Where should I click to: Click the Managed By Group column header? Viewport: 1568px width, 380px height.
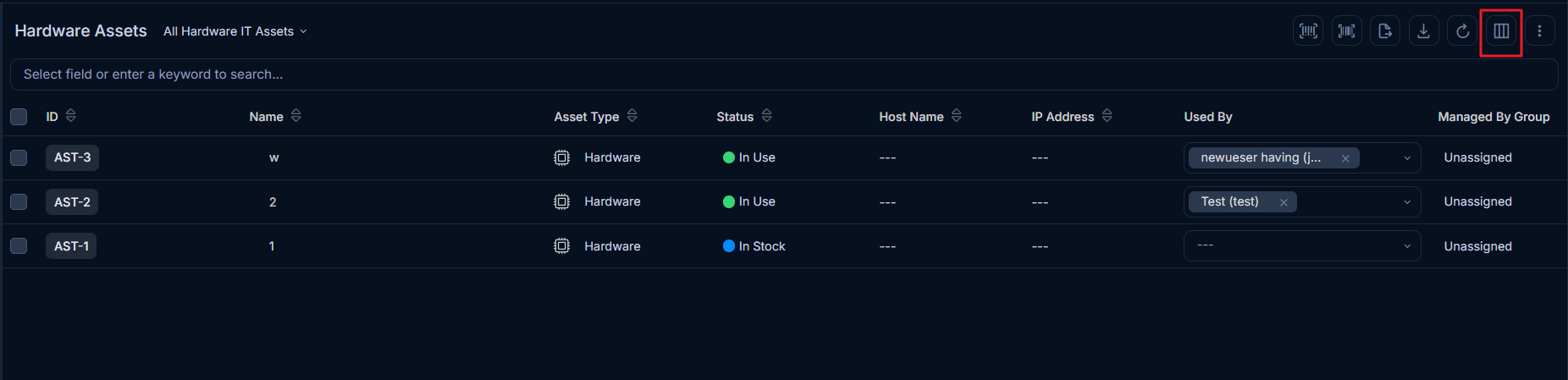(1493, 117)
